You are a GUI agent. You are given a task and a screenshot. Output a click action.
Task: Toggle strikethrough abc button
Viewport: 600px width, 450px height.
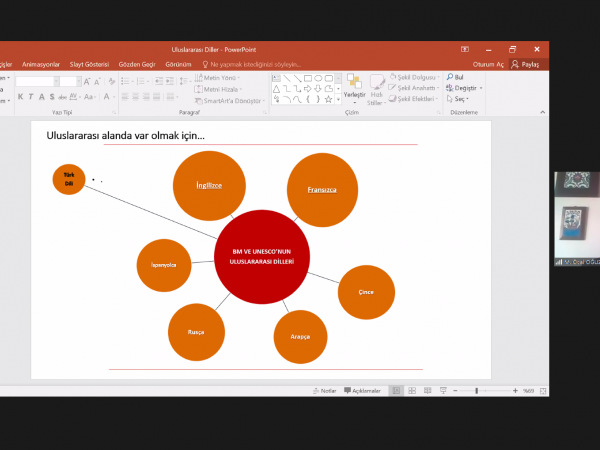62,97
